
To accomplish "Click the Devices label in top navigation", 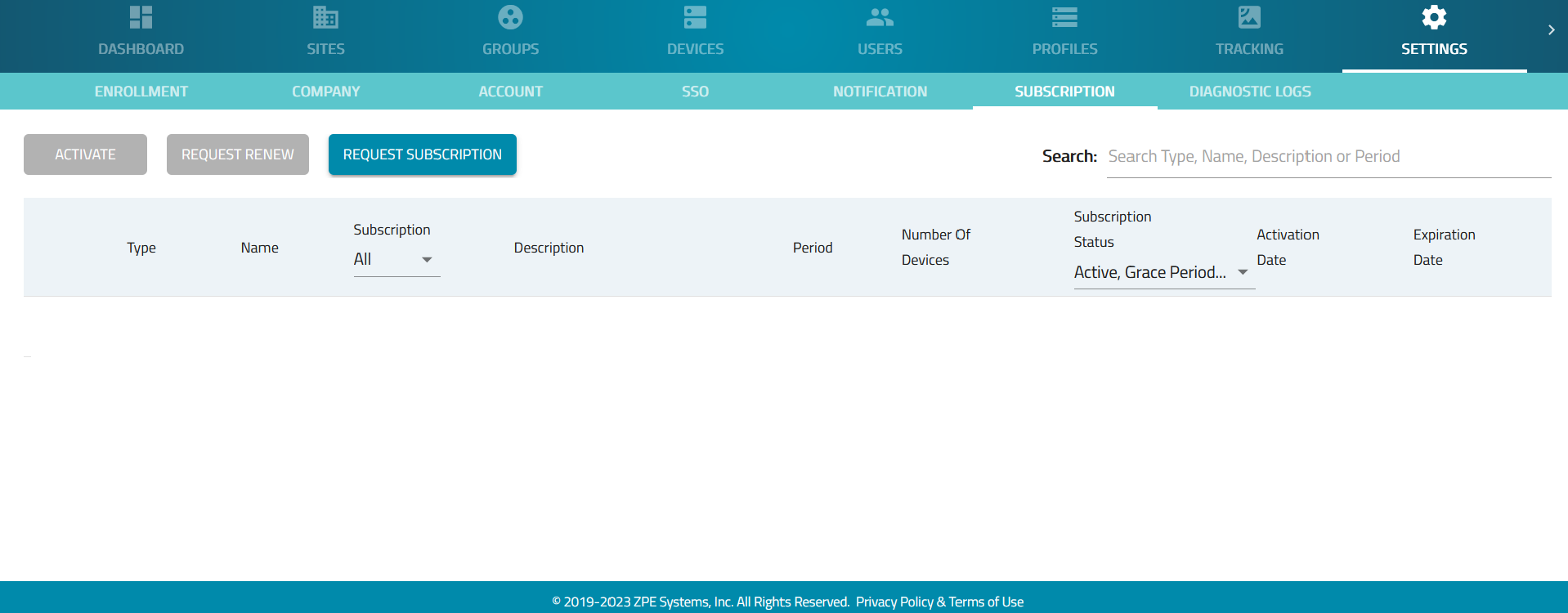I will pos(695,49).
